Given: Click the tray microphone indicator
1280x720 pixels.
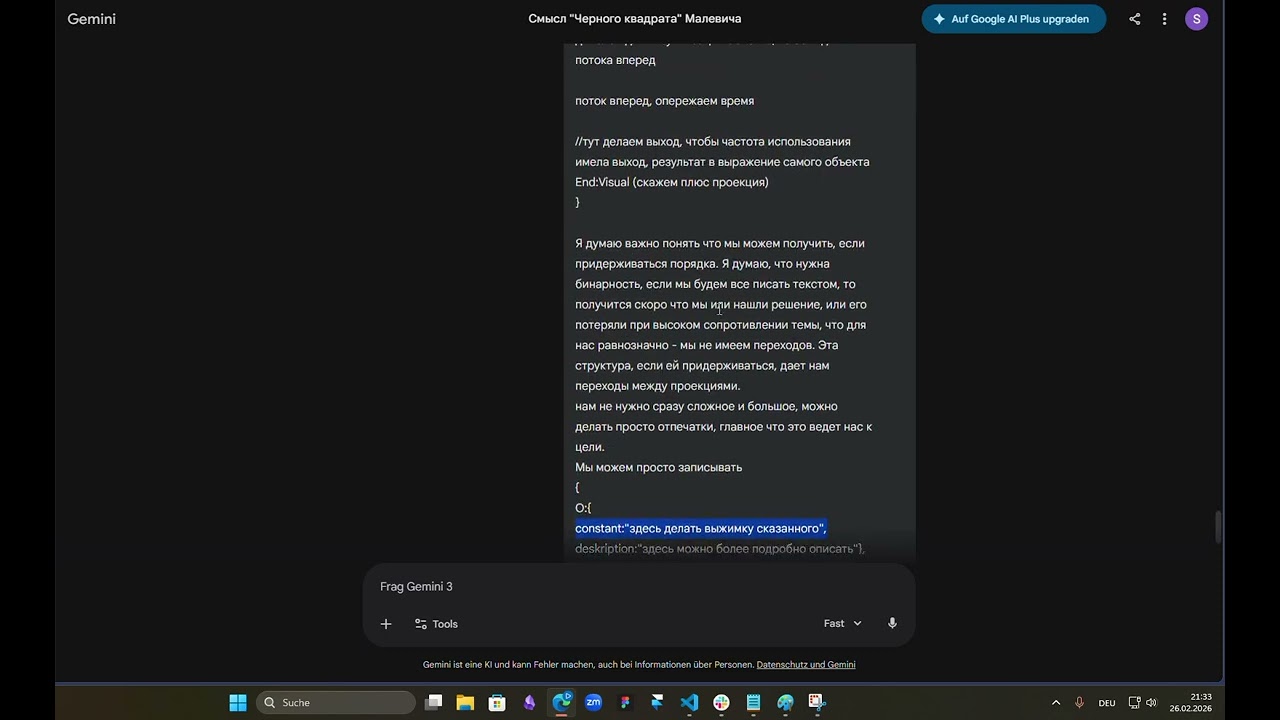Looking at the screenshot, I should [1079, 703].
